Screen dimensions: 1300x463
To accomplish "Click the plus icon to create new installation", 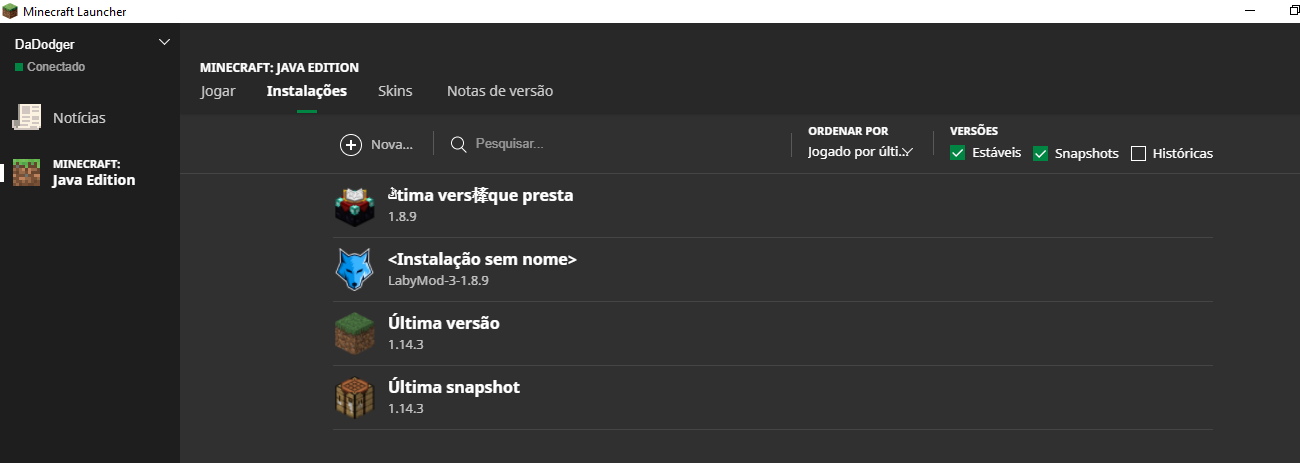I will coord(351,145).
